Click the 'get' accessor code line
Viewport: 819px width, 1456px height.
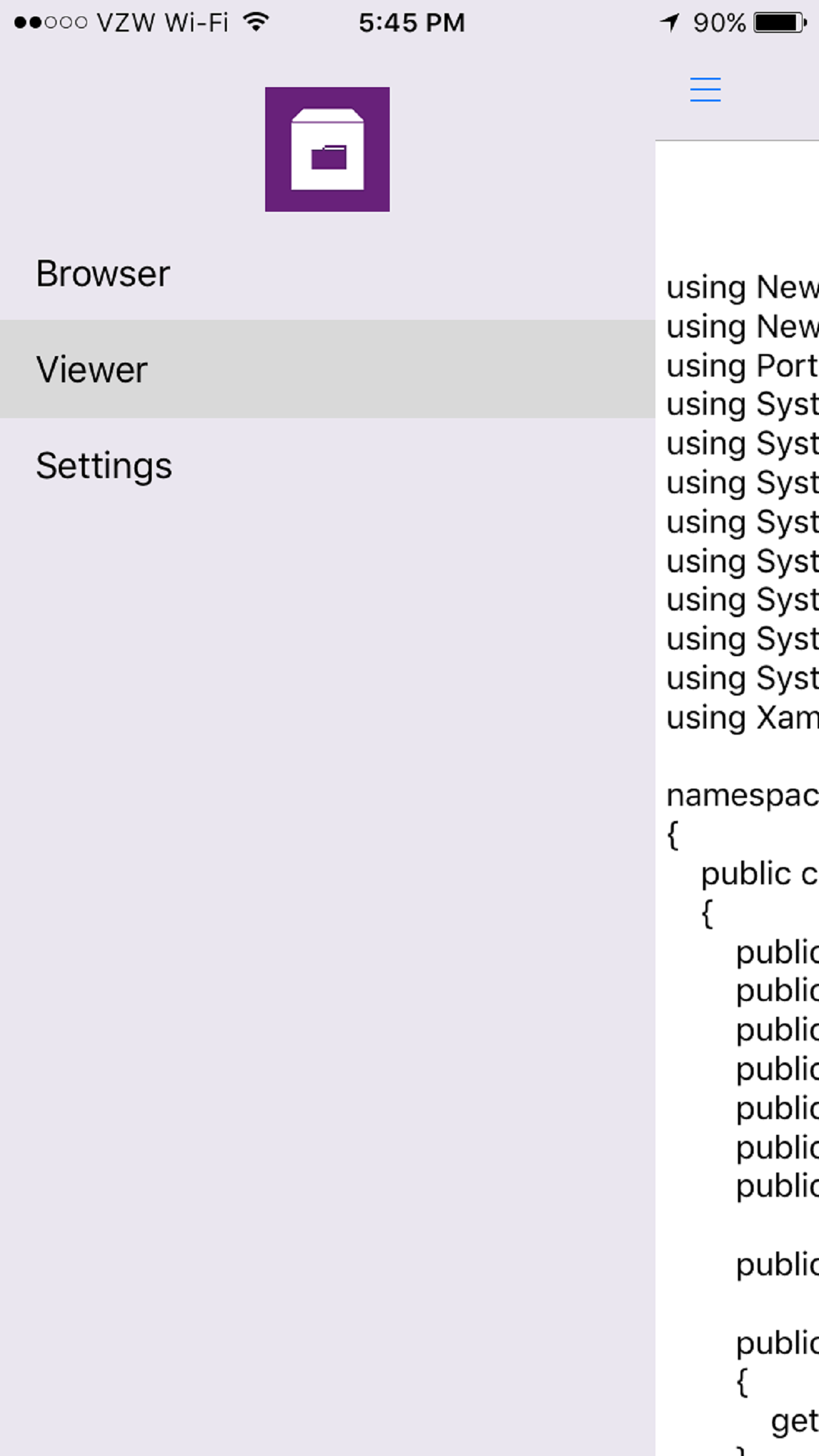(794, 1421)
